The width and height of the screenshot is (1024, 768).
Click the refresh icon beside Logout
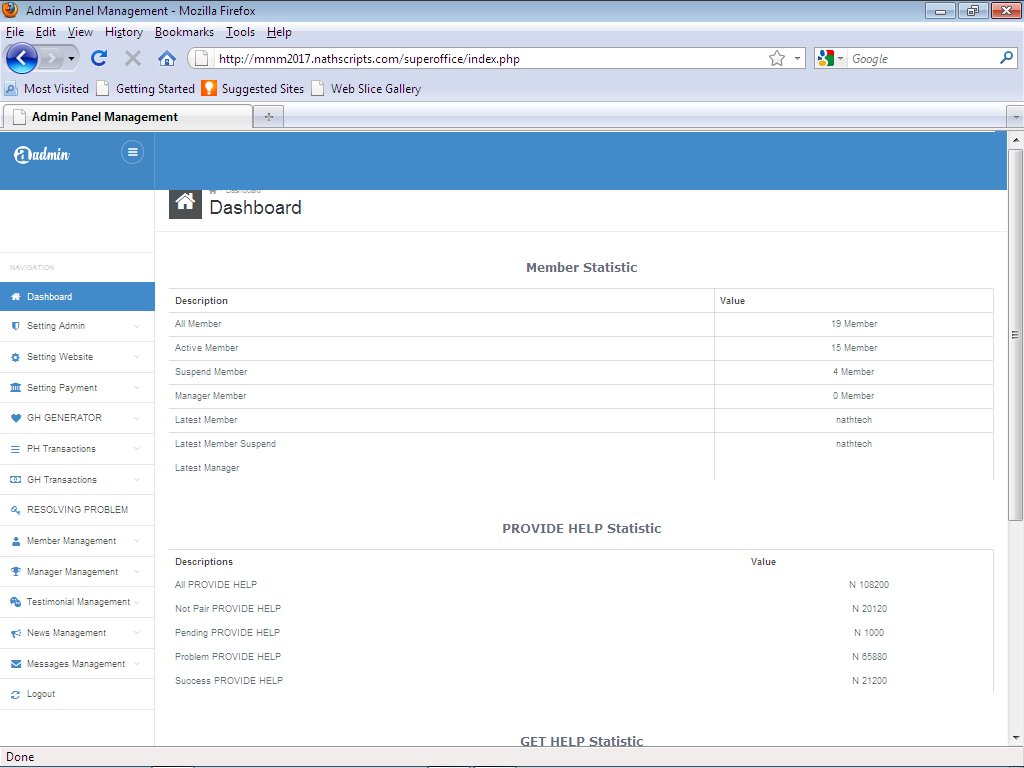click(x=14, y=694)
